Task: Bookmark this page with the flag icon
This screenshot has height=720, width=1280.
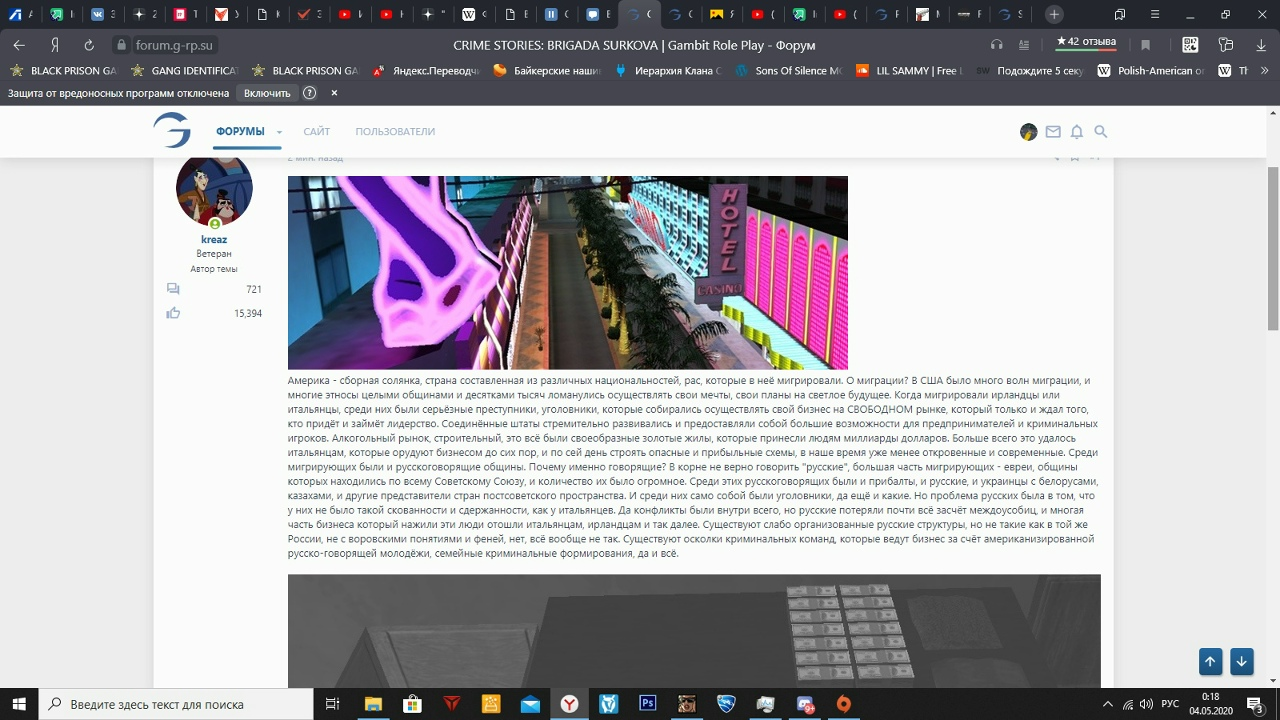Action: point(1146,45)
